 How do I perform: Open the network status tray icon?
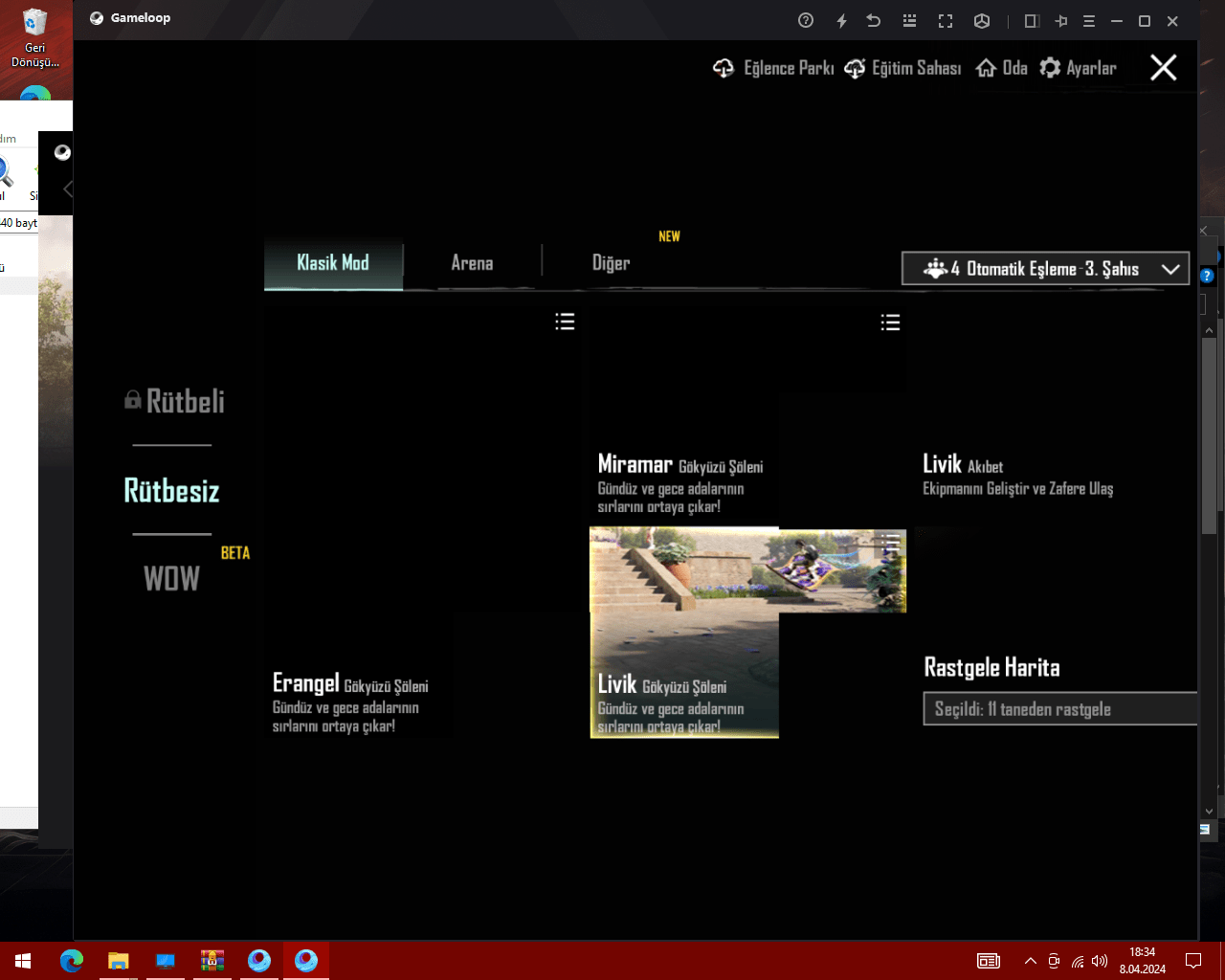pos(1078,961)
